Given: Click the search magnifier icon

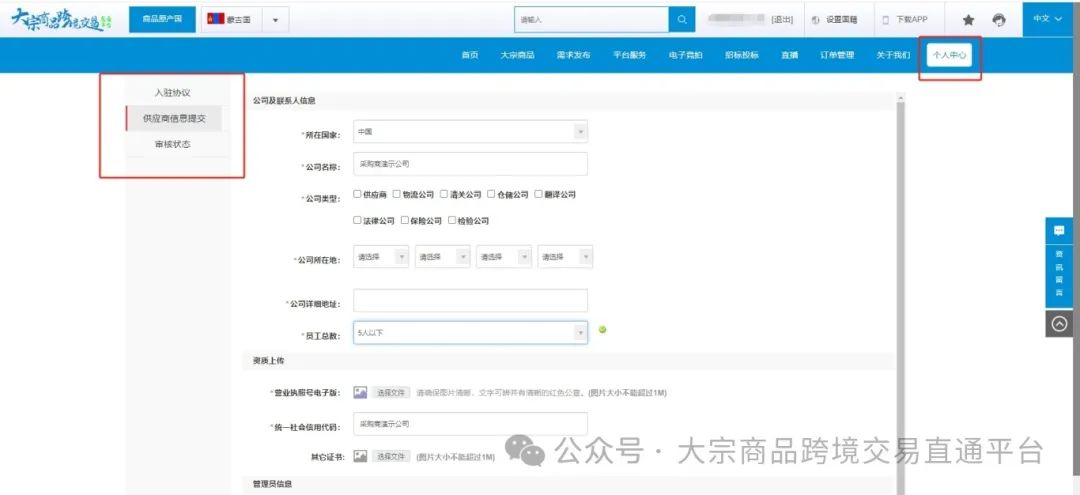Looking at the screenshot, I should tap(681, 20).
